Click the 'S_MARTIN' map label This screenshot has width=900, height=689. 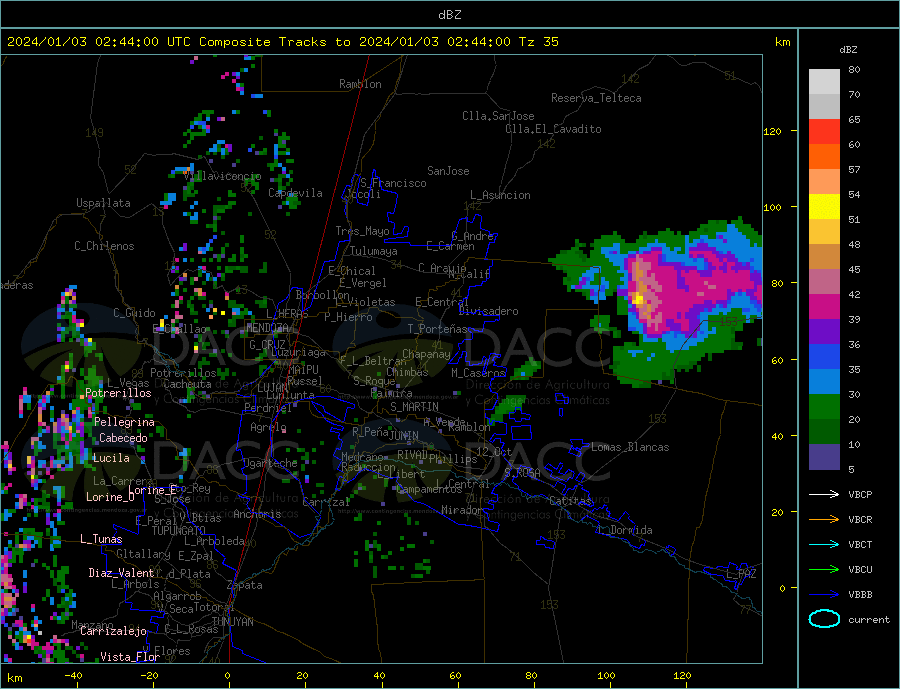point(414,407)
